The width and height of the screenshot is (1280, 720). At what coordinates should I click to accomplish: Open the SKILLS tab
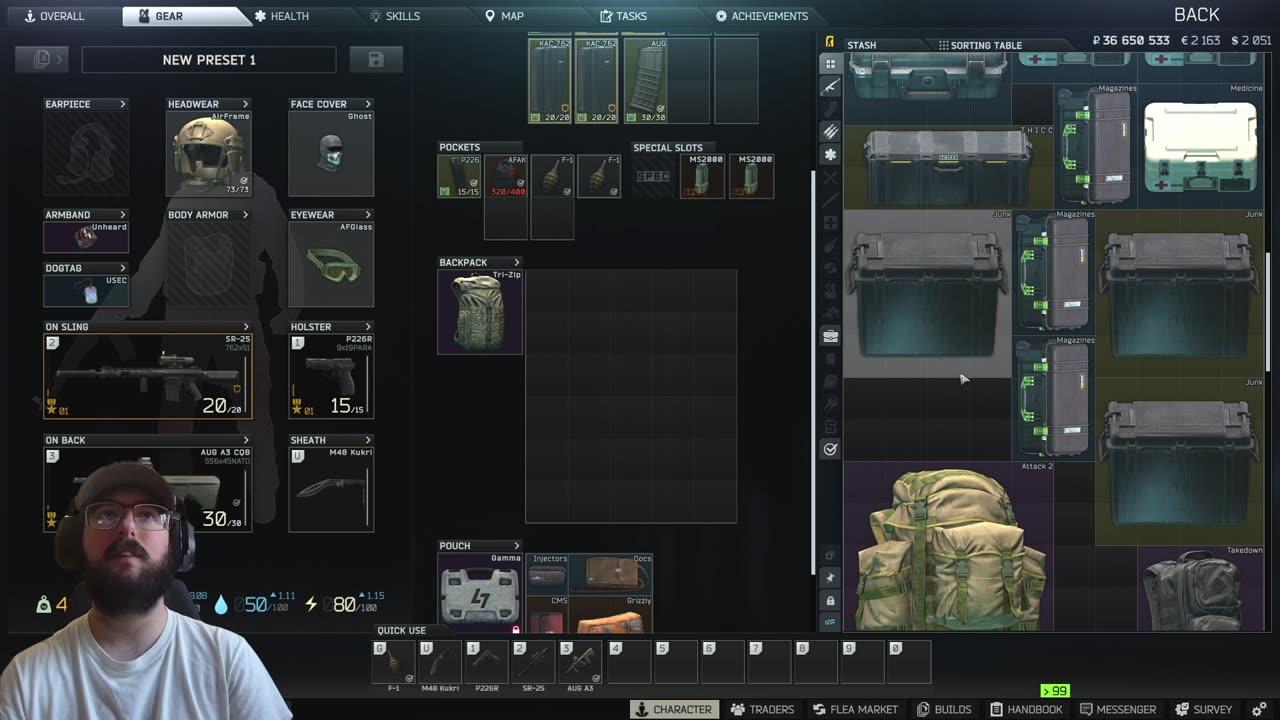[x=395, y=16]
